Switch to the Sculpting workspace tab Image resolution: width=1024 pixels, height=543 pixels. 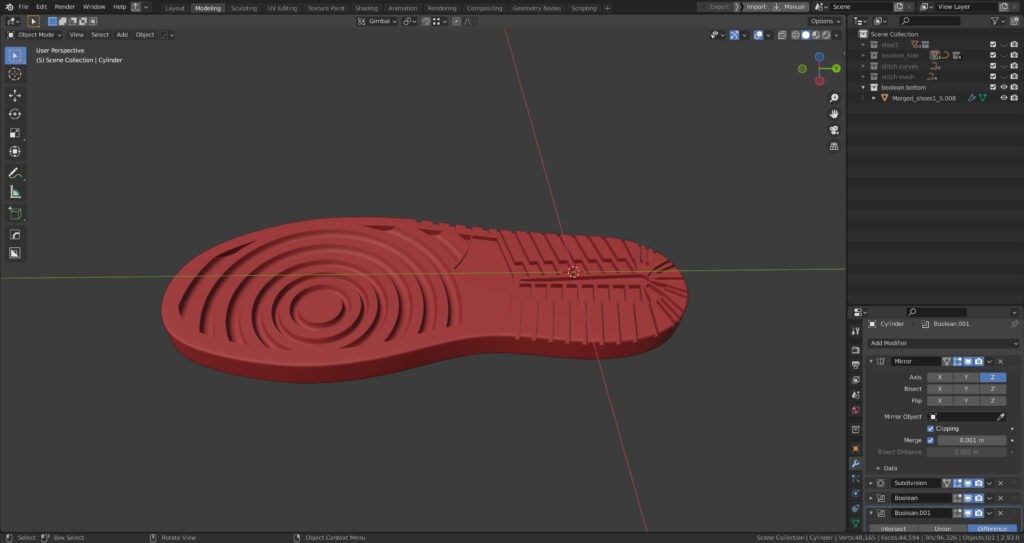(x=244, y=8)
